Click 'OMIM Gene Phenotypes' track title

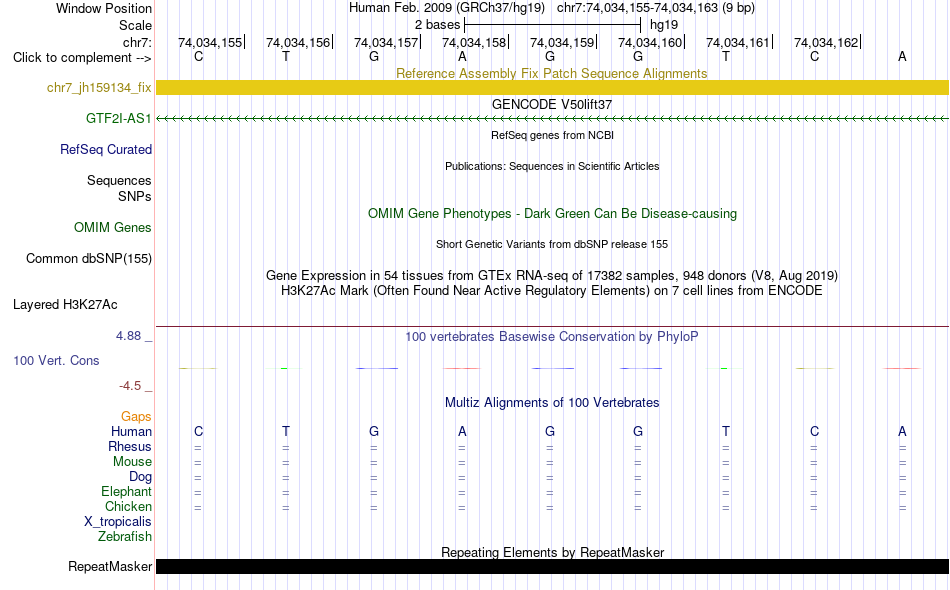pos(552,214)
